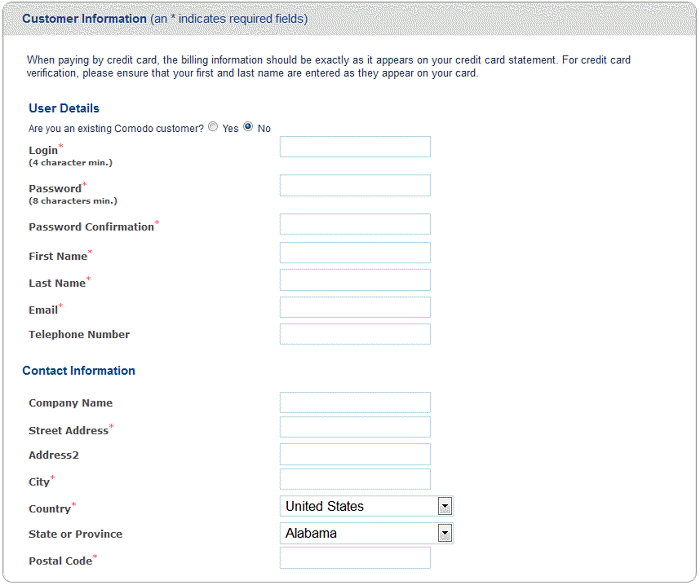Click the Company Name field
The height and width of the screenshot is (585, 700).
355,403
